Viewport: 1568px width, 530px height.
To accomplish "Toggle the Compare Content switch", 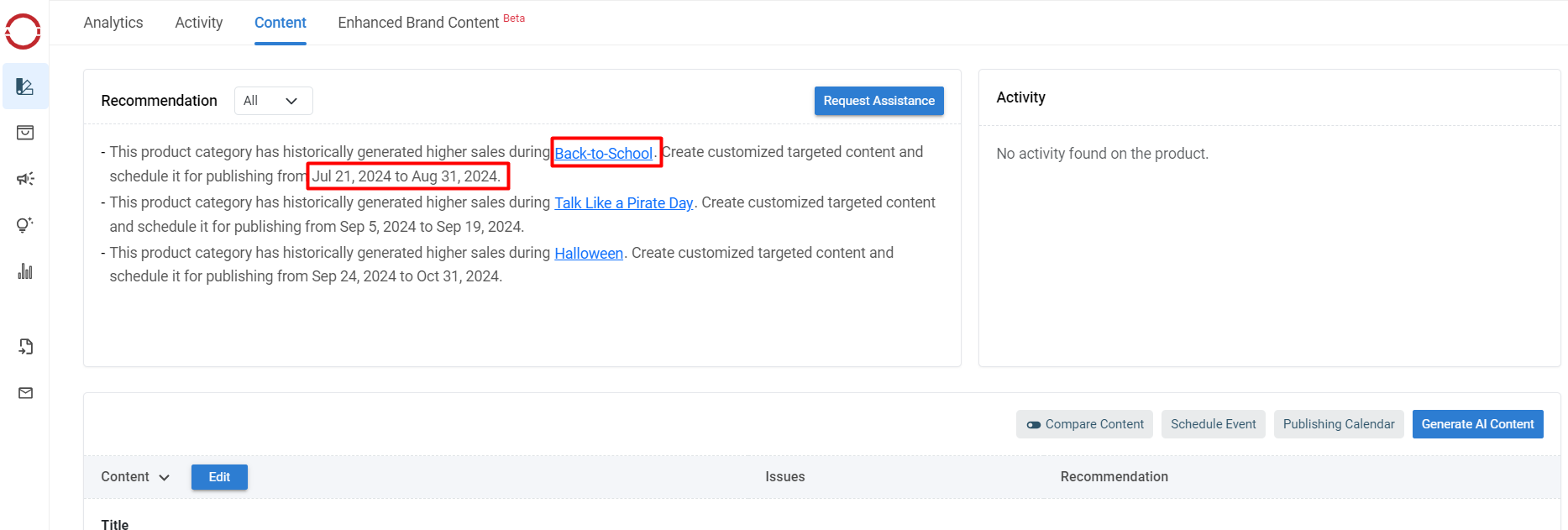I will (x=1084, y=424).
